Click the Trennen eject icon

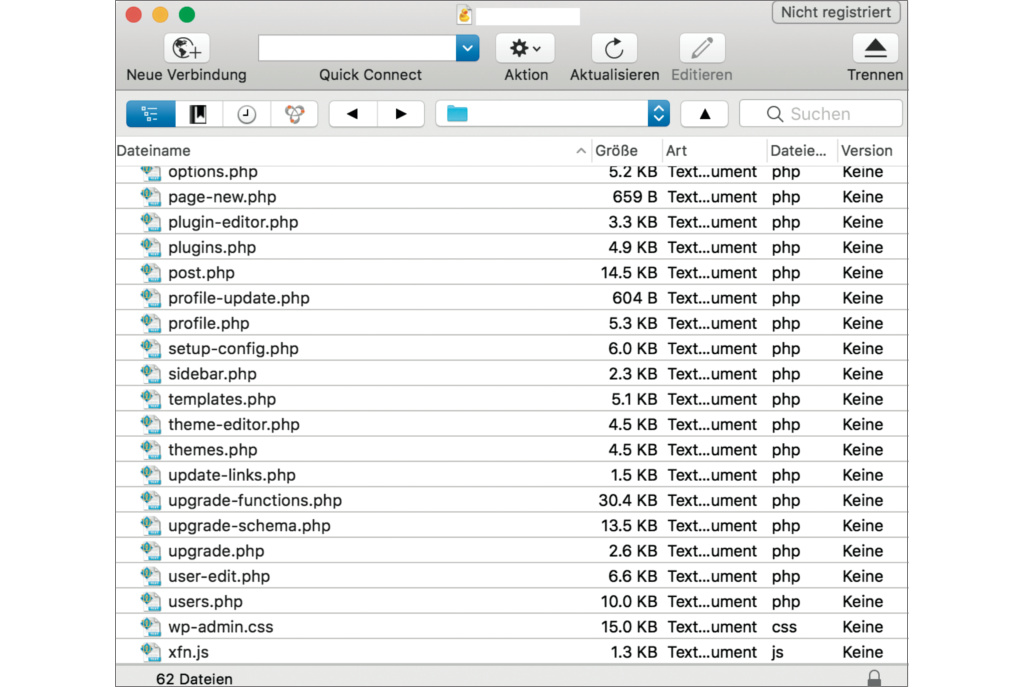(875, 48)
